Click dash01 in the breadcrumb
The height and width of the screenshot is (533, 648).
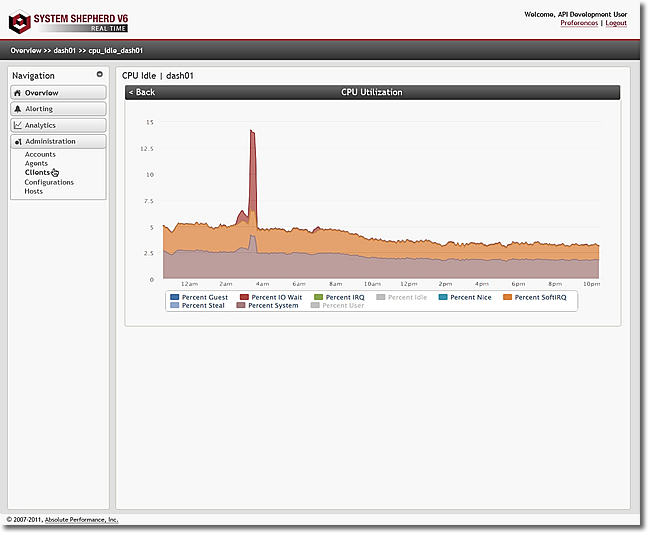coord(64,50)
